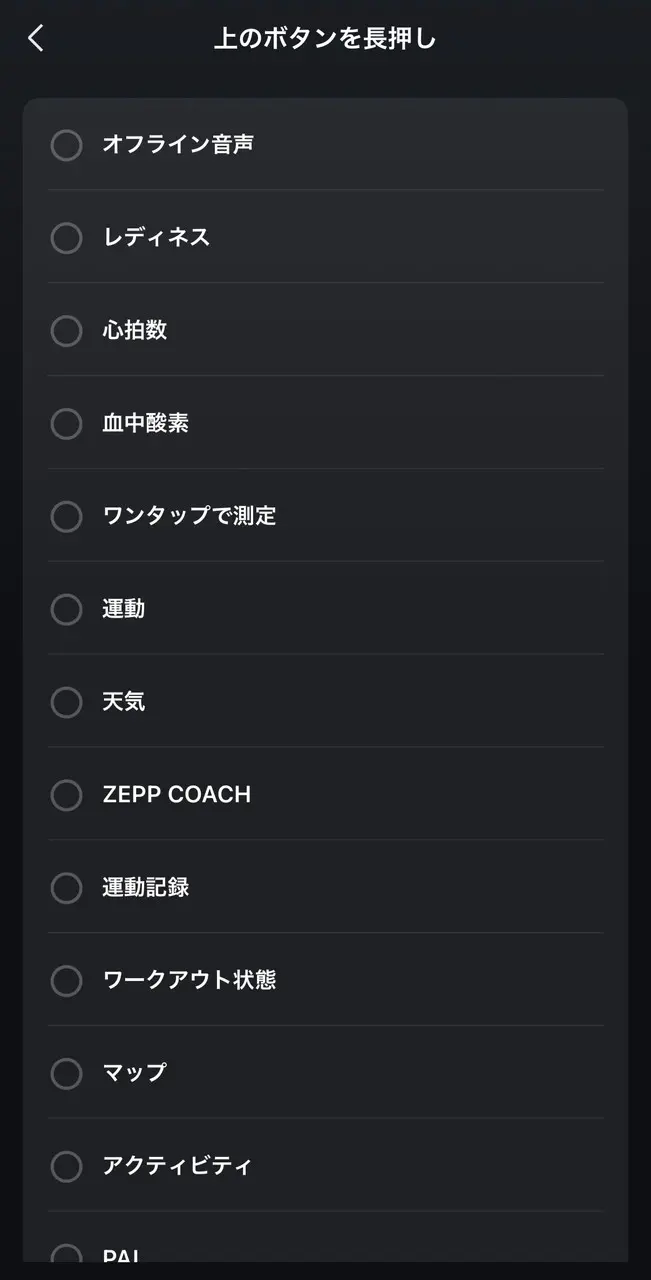Screen dimensions: 651x1280
Task: Tap the マップ list entry label
Action: (x=135, y=1073)
